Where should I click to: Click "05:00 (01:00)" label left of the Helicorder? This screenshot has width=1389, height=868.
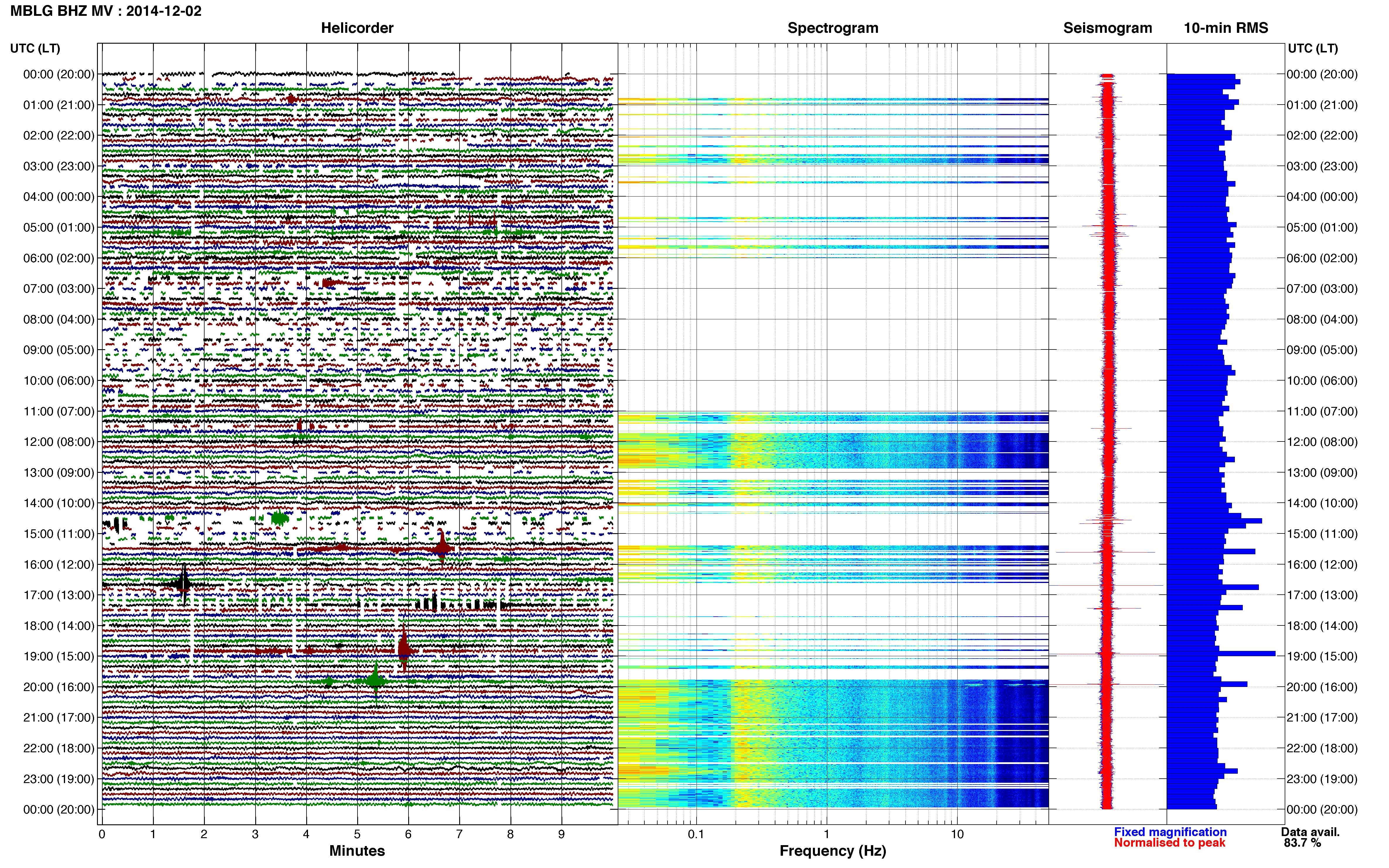[x=59, y=227]
